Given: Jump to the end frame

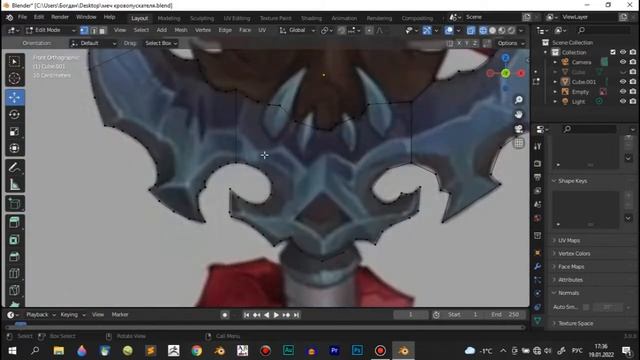Looking at the screenshot, I should click(x=296, y=315).
